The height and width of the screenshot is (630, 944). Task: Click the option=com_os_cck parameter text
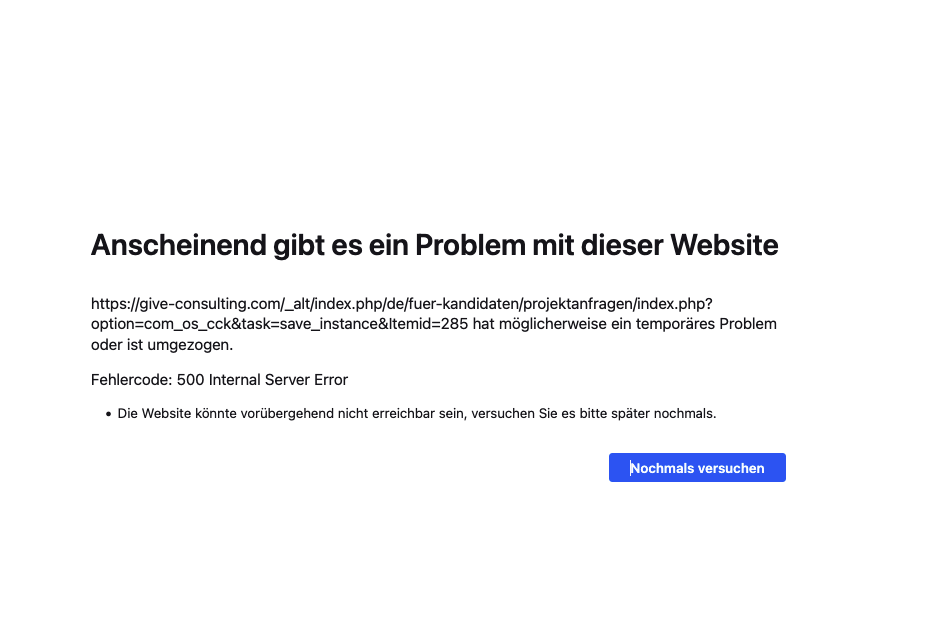pyautogui.click(x=161, y=324)
